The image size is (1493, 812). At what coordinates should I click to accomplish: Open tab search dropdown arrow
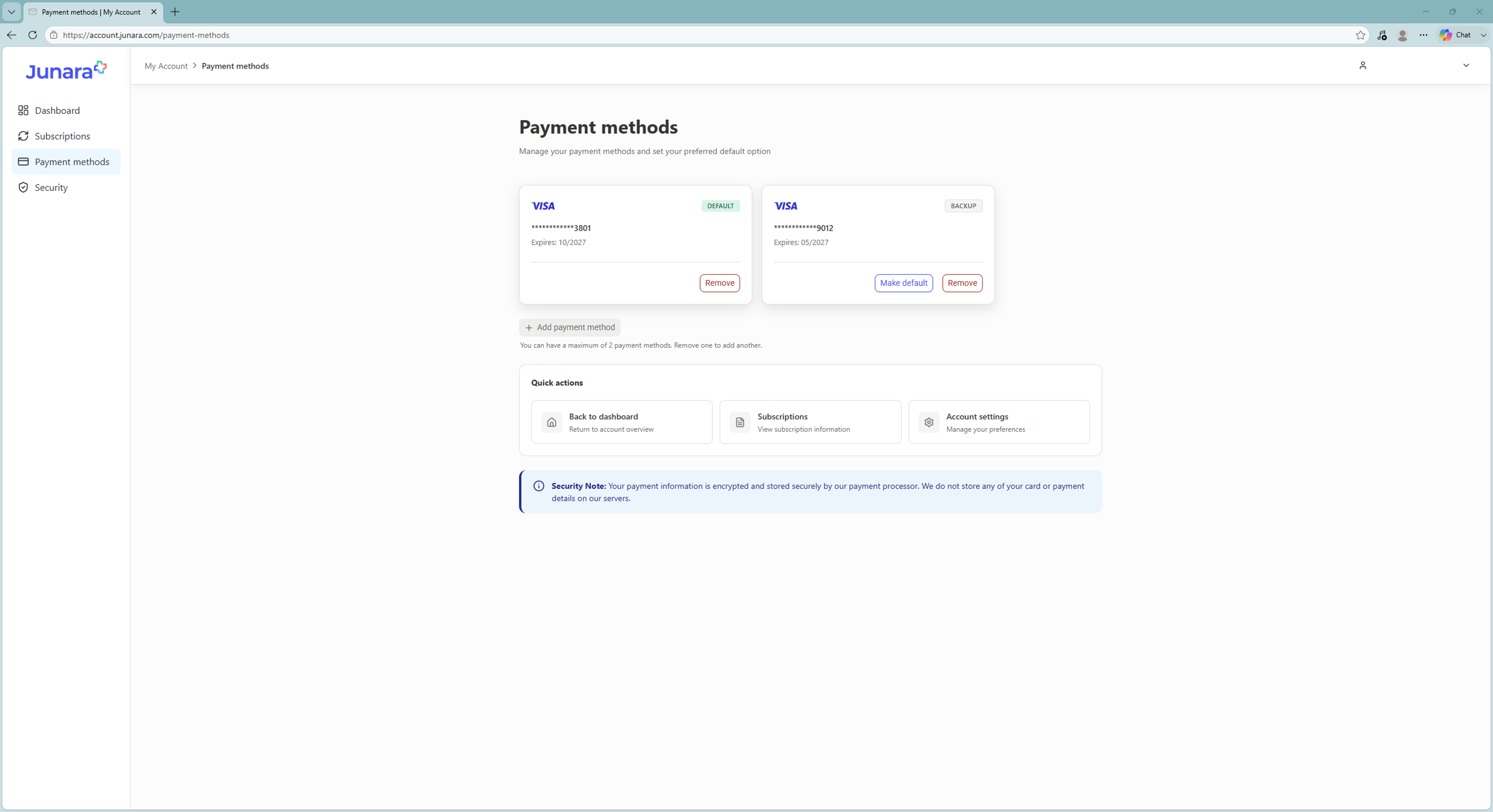click(12, 12)
